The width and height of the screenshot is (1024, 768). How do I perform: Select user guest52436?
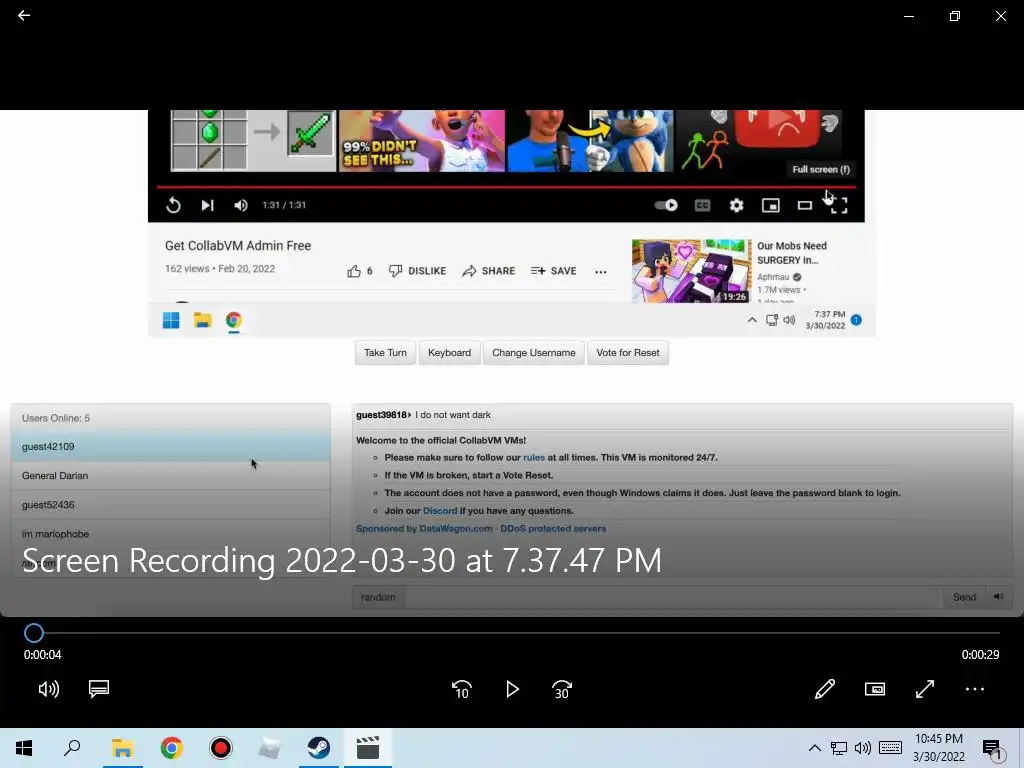click(x=171, y=505)
